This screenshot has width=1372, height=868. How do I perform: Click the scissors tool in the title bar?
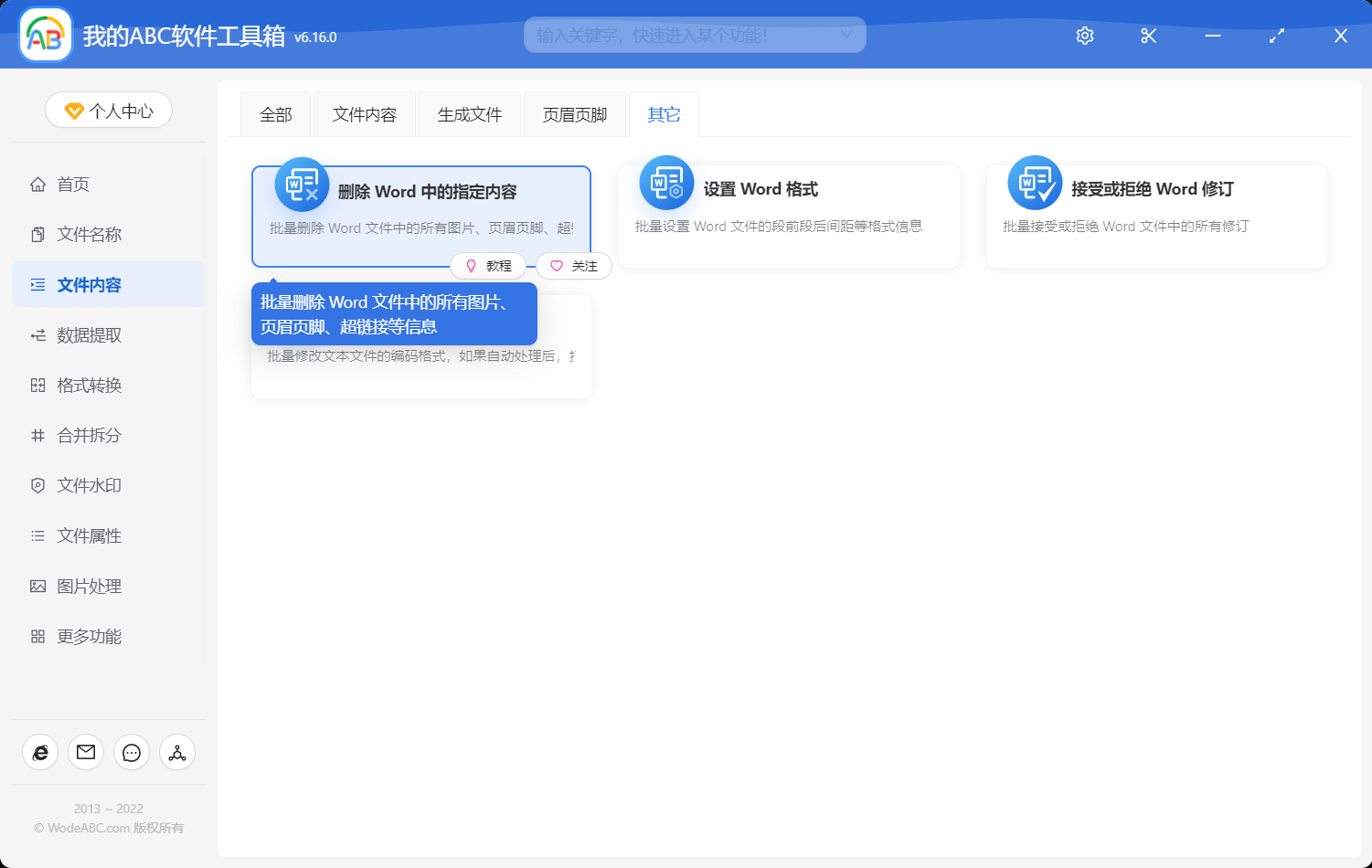tap(1148, 36)
